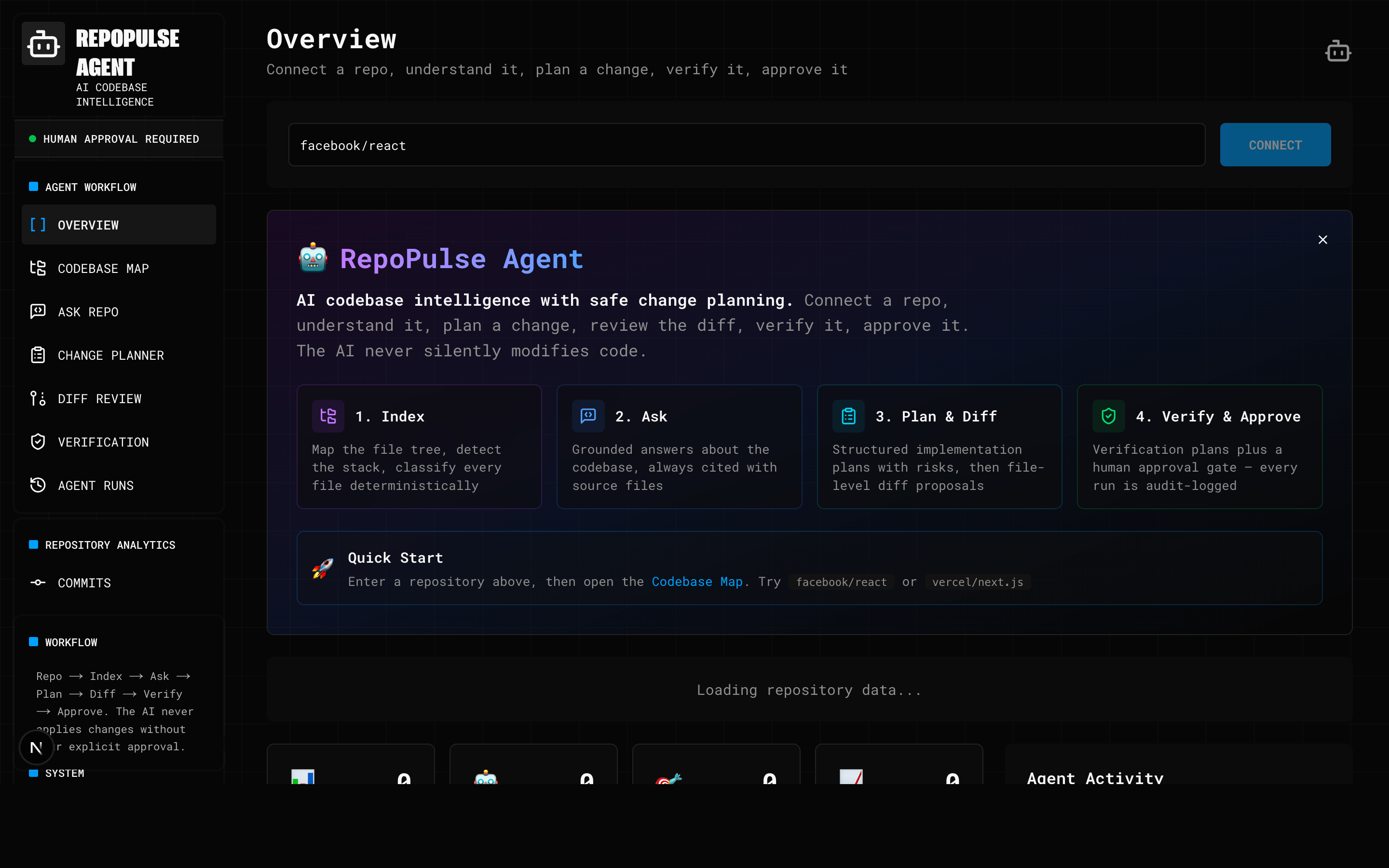Click the Agent Activity panel title
This screenshot has width=1389, height=868.
tap(1094, 777)
